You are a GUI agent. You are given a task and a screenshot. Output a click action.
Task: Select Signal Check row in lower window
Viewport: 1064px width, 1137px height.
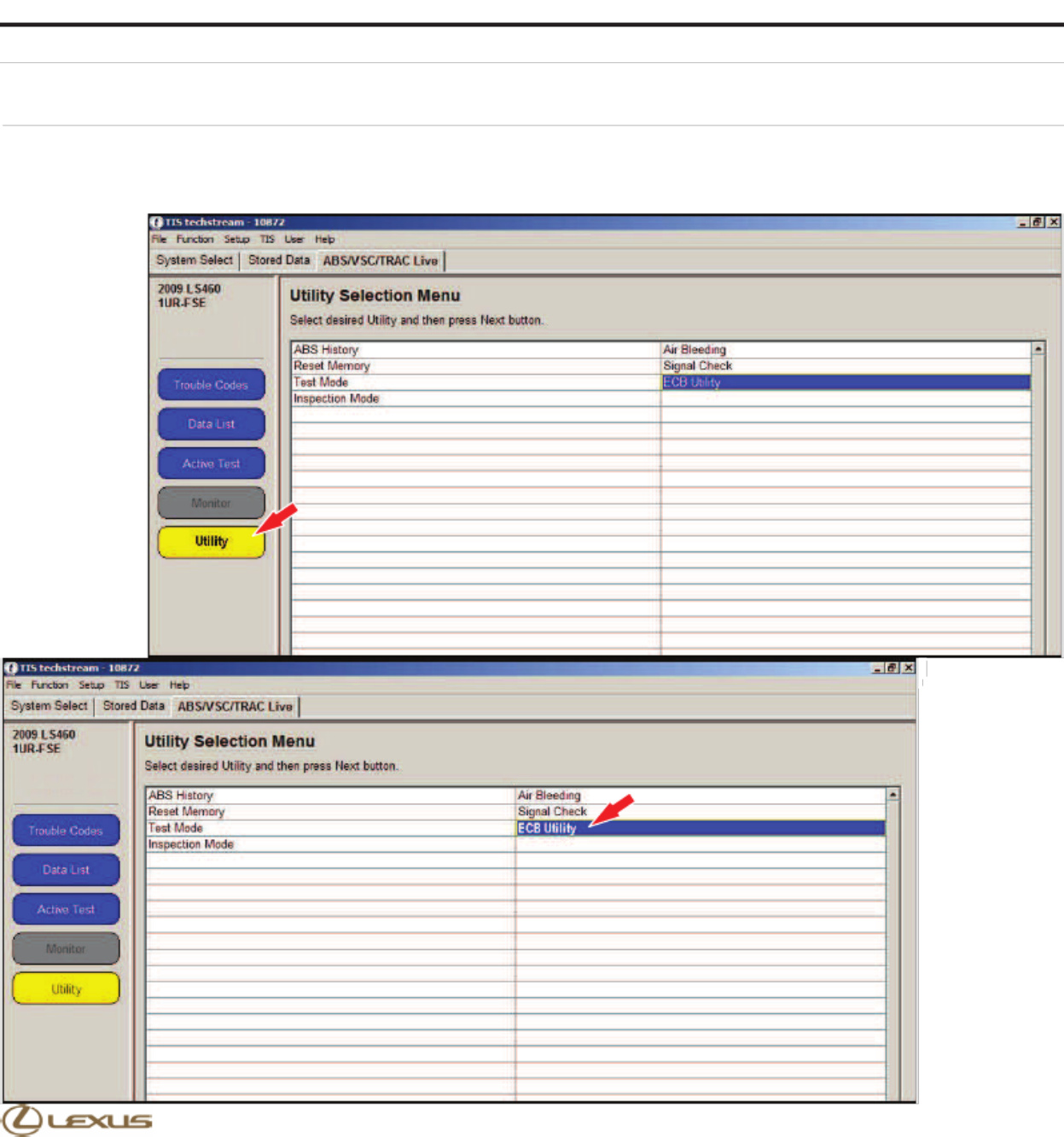coord(701,812)
